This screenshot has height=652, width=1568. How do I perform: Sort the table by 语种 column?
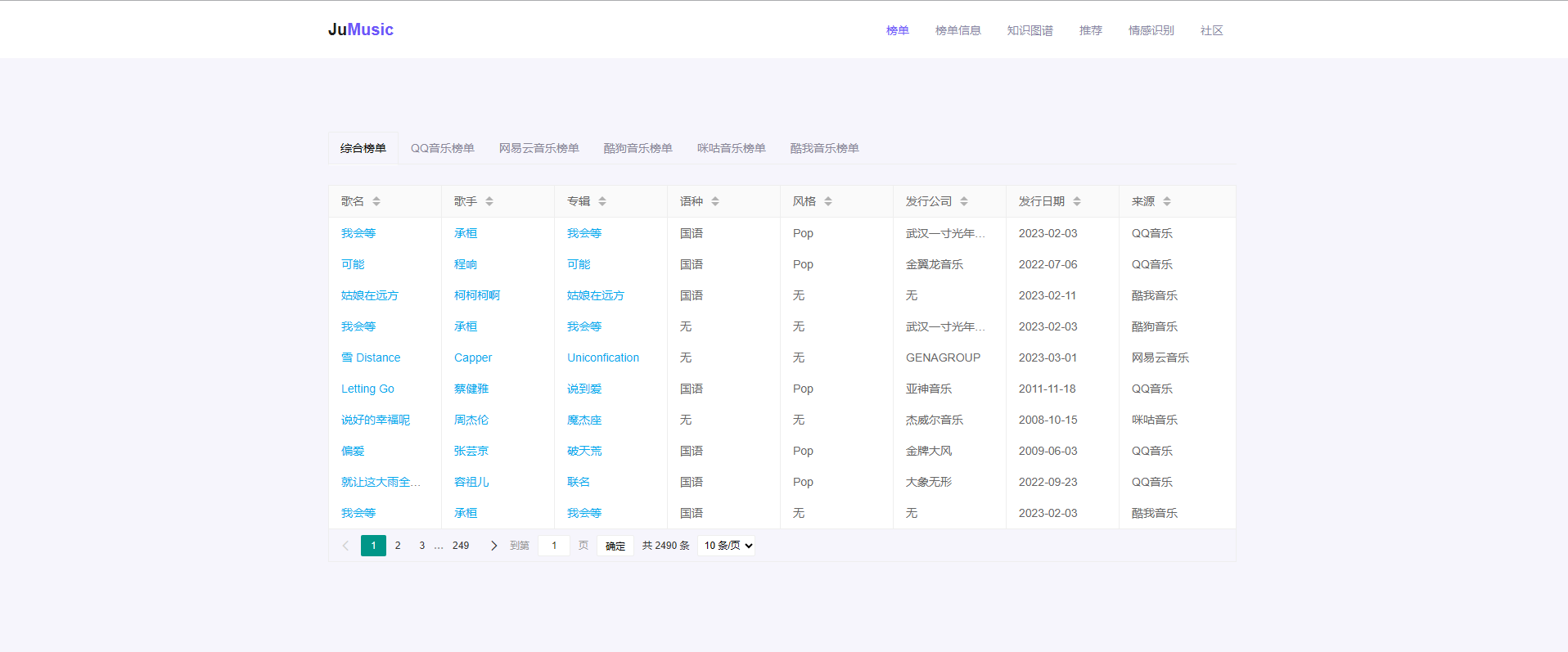[x=715, y=201]
